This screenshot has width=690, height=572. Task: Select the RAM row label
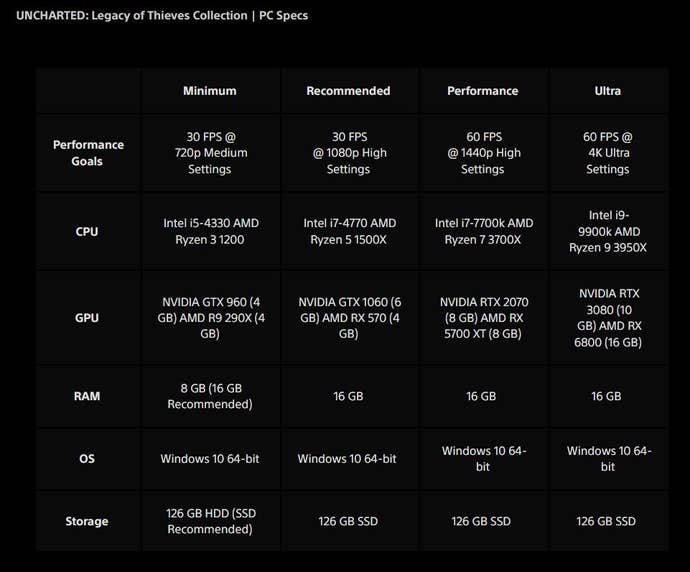pos(87,396)
